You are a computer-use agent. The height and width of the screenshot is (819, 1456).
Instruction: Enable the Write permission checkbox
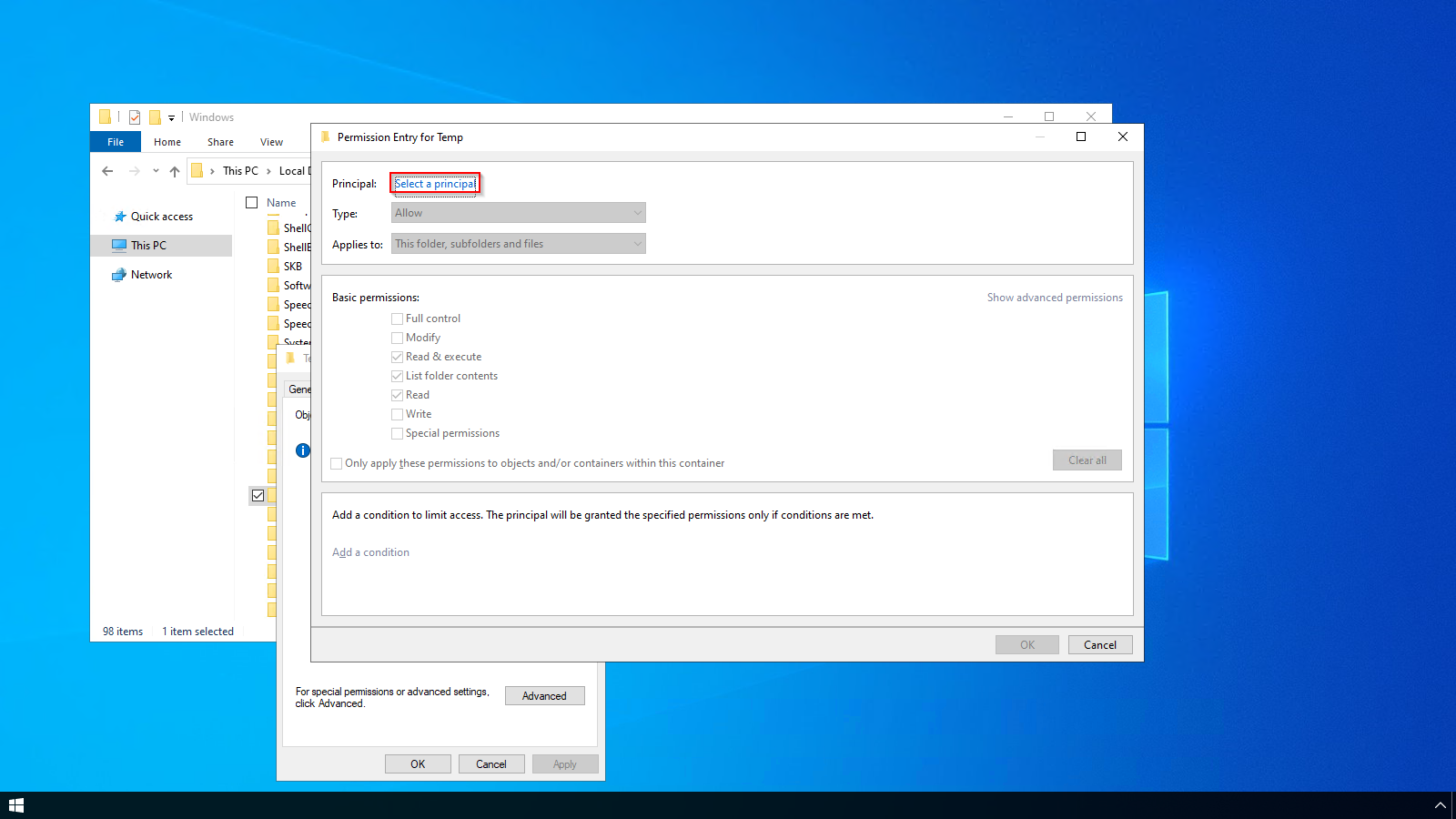[397, 414]
